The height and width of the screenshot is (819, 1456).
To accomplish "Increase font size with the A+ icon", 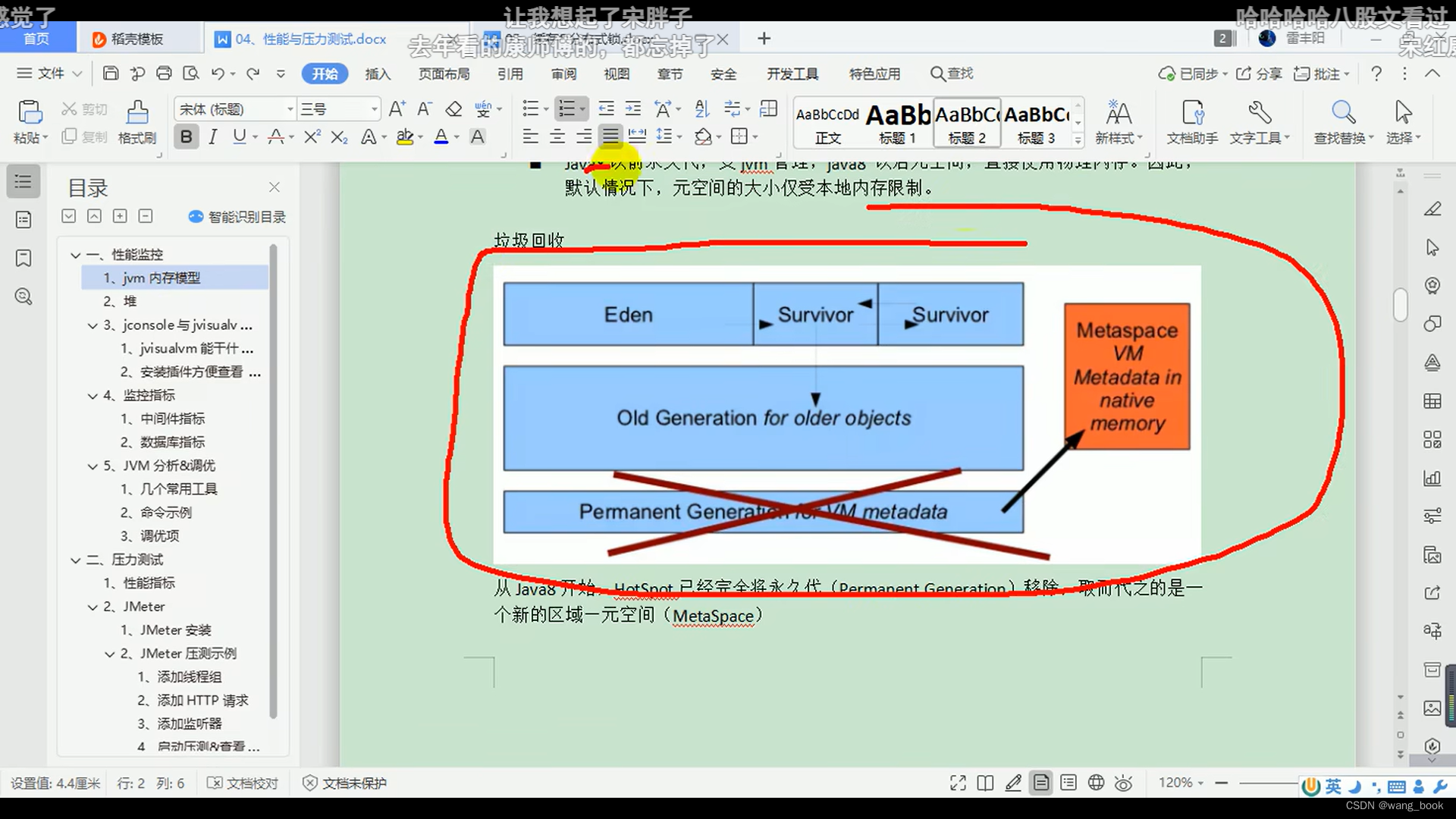I will coord(397,109).
